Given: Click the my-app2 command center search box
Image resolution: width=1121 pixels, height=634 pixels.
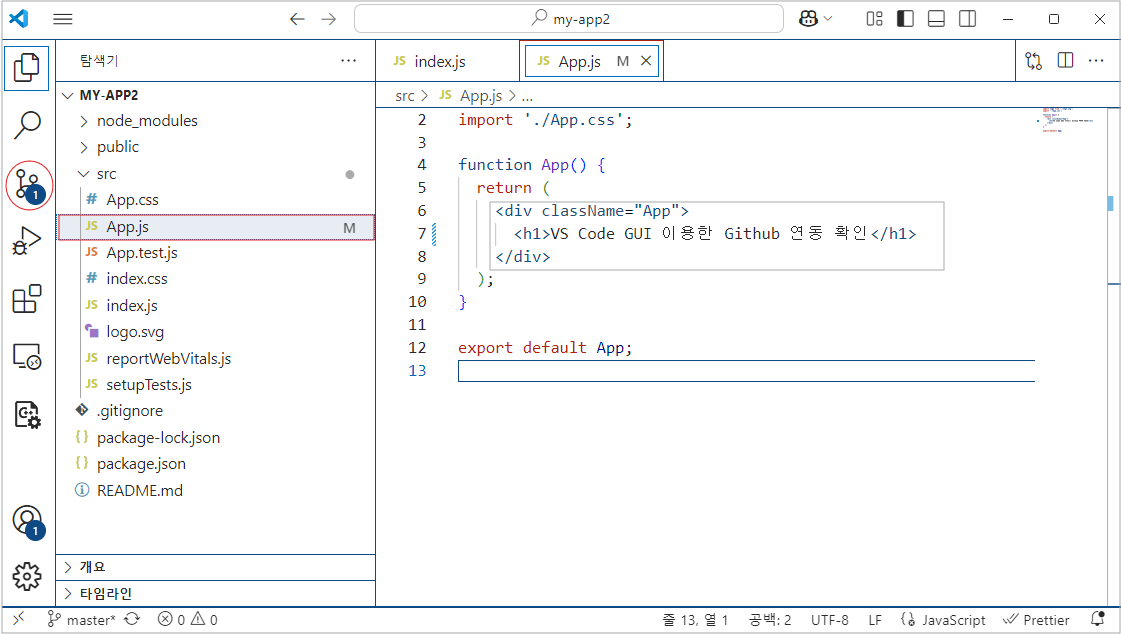Looking at the screenshot, I should [x=569, y=19].
